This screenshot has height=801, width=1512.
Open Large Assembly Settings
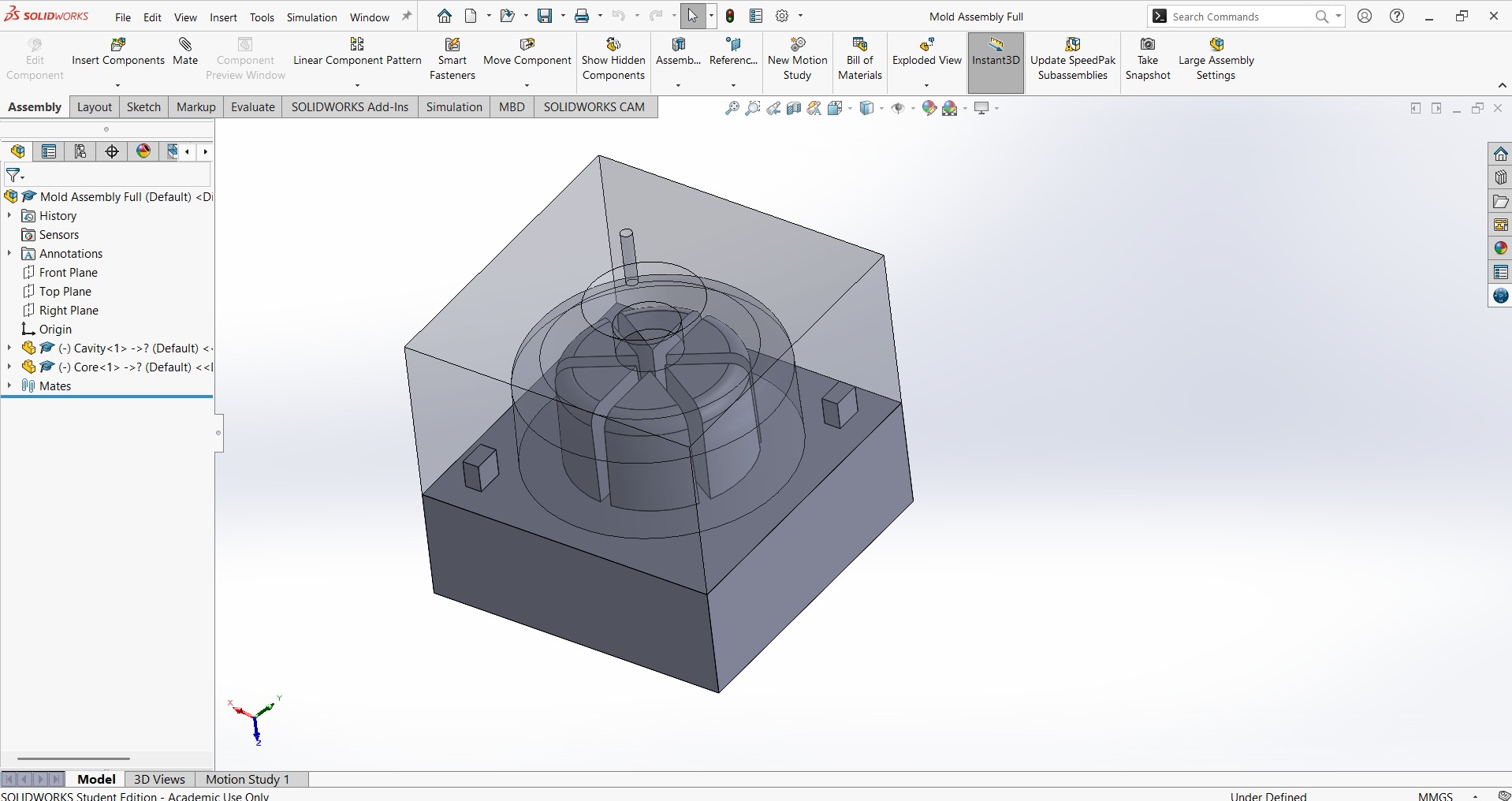1216,59
